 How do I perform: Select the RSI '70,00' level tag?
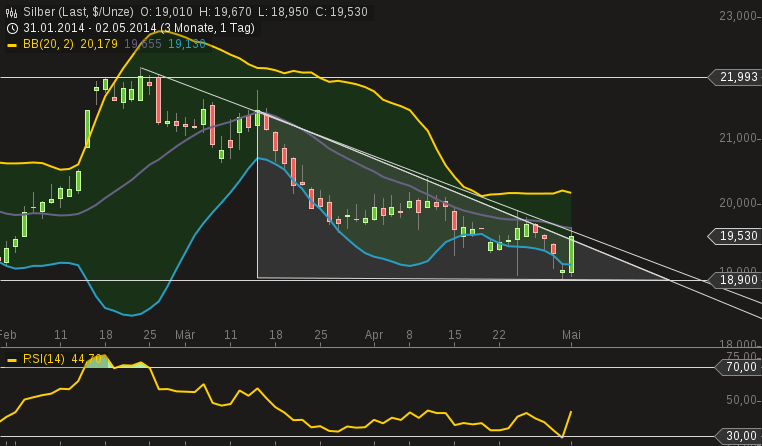(738, 367)
